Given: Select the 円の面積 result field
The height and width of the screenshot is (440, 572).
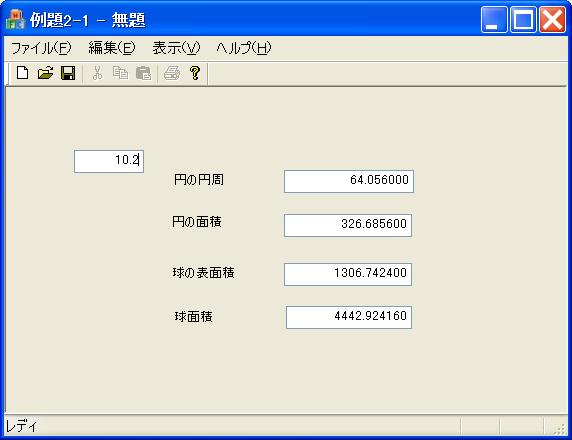Looking at the screenshot, I should 348,225.
